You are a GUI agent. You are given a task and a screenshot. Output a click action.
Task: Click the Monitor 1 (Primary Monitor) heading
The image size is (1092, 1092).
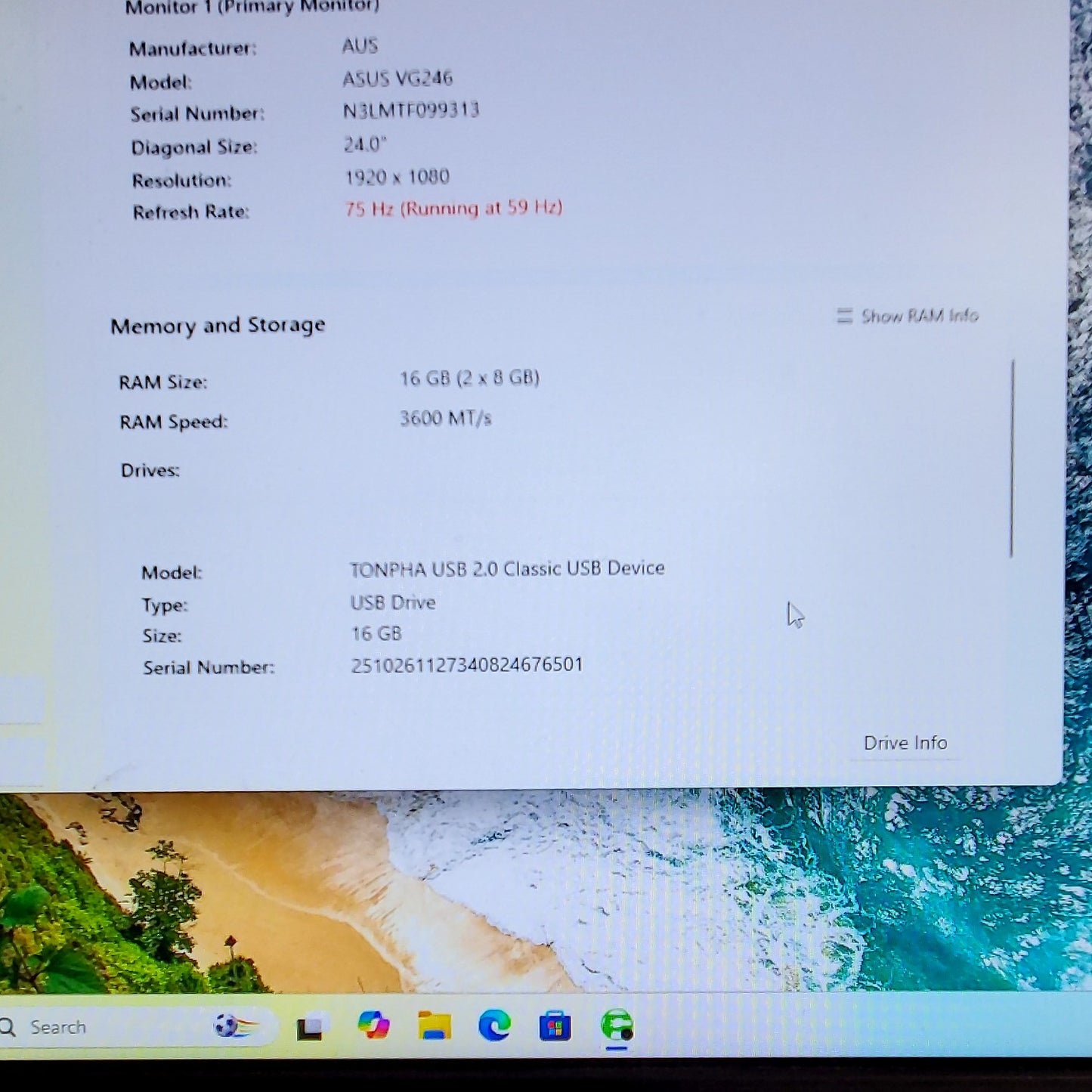(252, 8)
